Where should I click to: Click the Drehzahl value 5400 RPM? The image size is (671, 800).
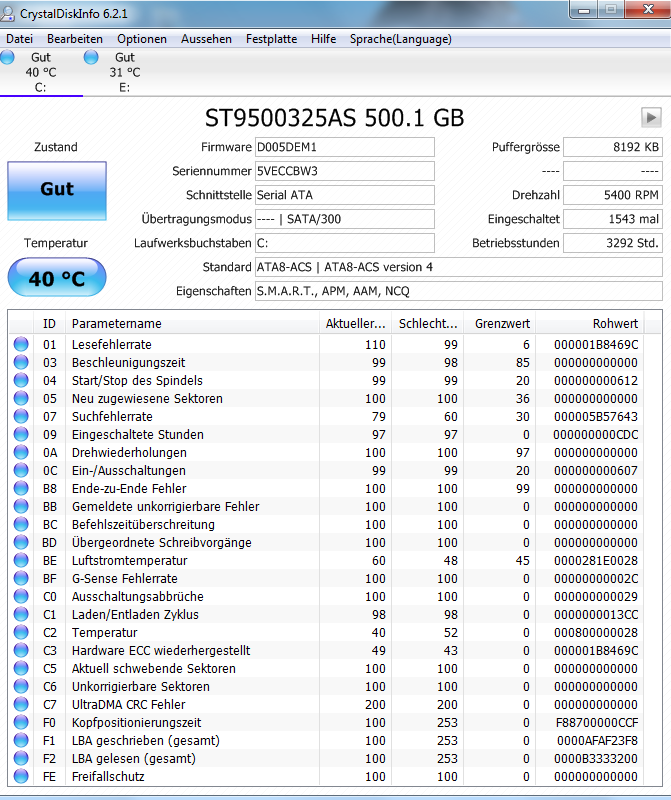(x=612, y=195)
